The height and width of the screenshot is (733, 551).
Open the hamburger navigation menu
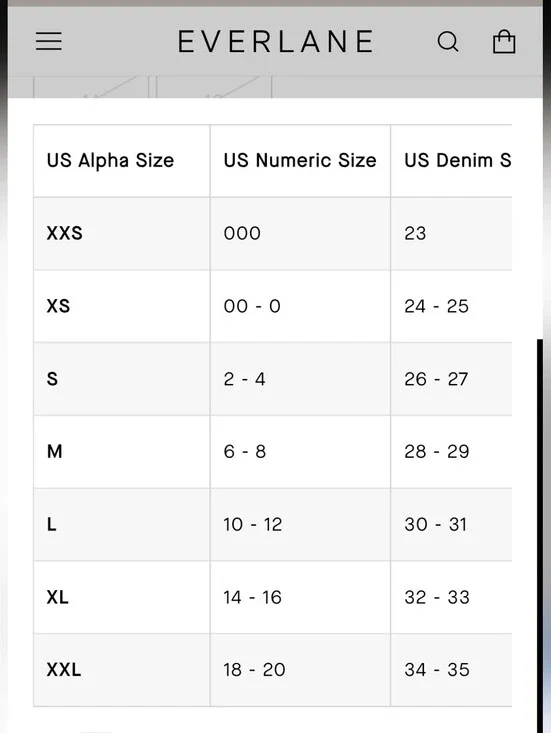pyautogui.click(x=49, y=41)
